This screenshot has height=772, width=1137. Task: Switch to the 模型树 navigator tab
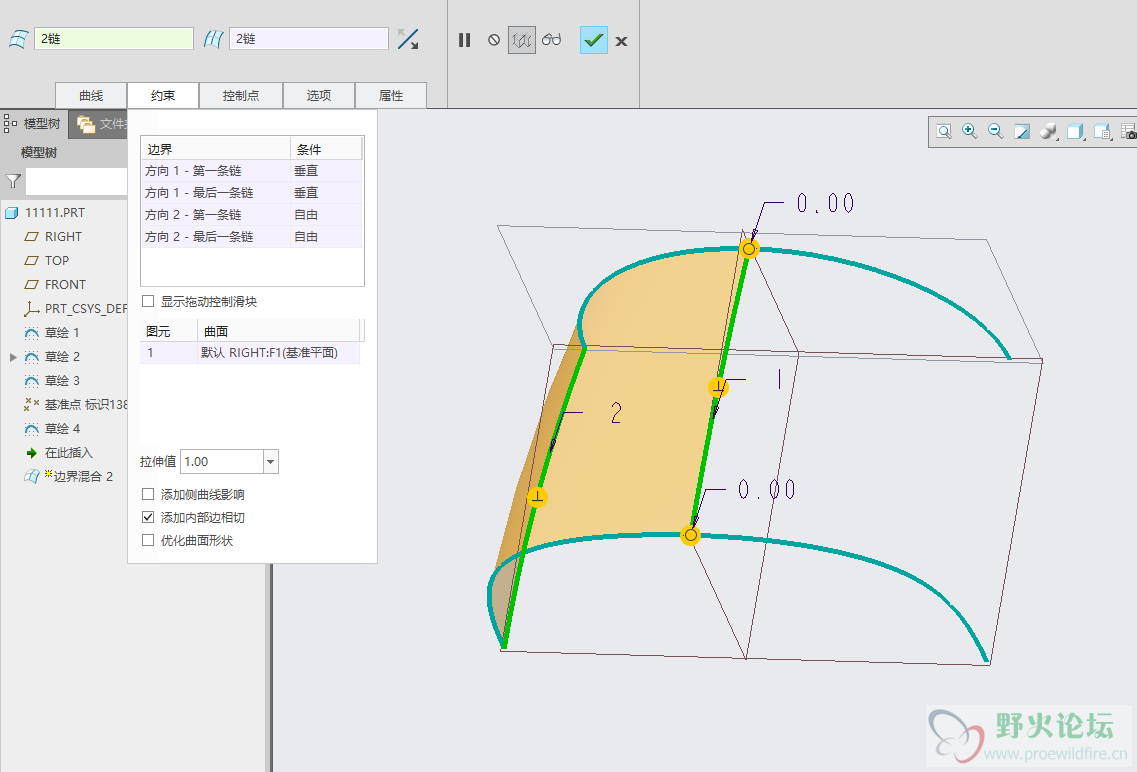(x=33, y=124)
